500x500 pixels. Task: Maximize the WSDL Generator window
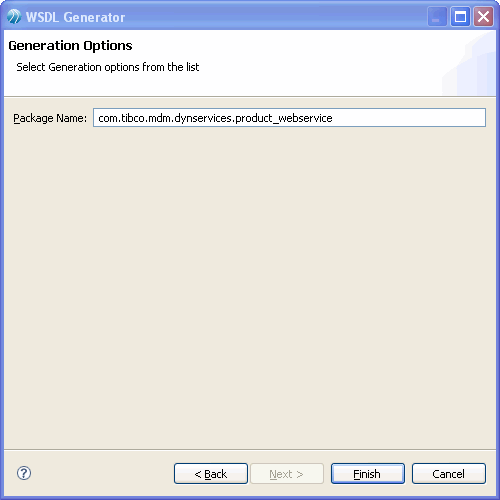[x=460, y=17]
